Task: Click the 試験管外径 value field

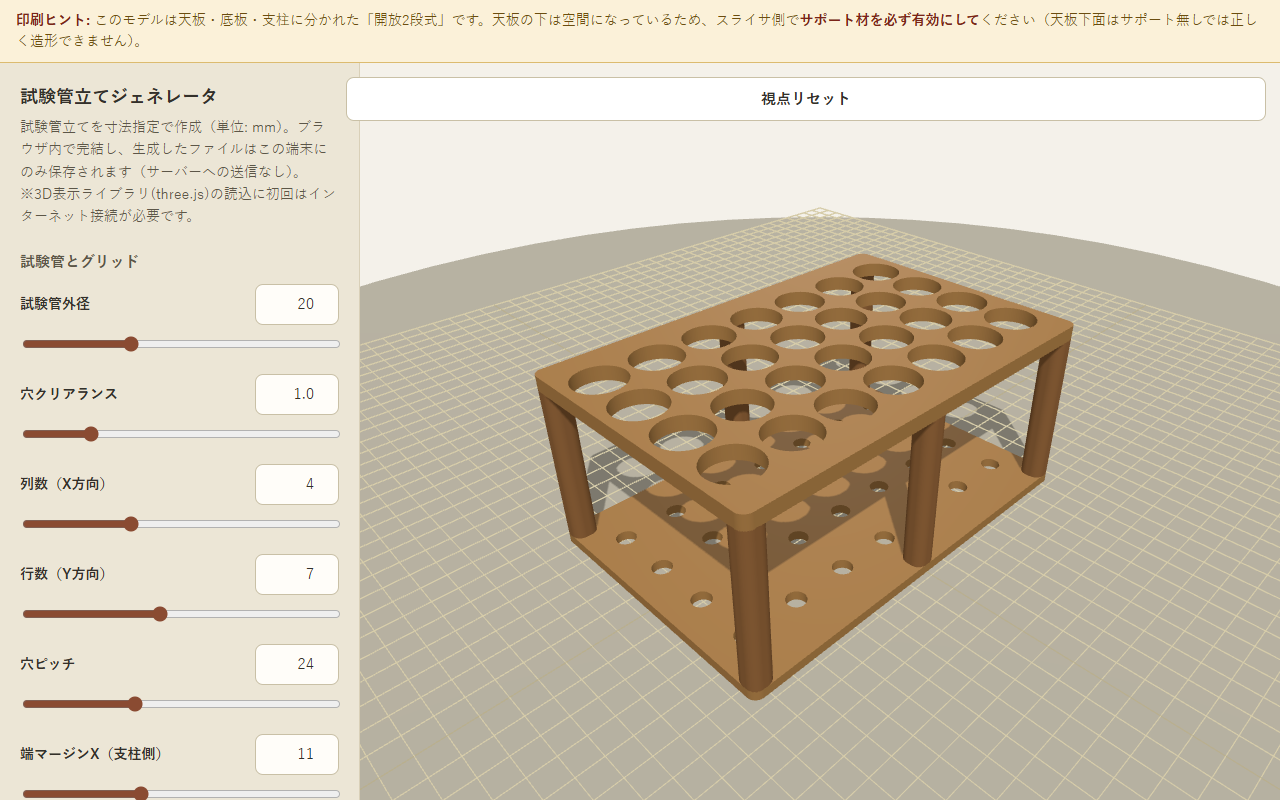Action: pyautogui.click(x=297, y=304)
